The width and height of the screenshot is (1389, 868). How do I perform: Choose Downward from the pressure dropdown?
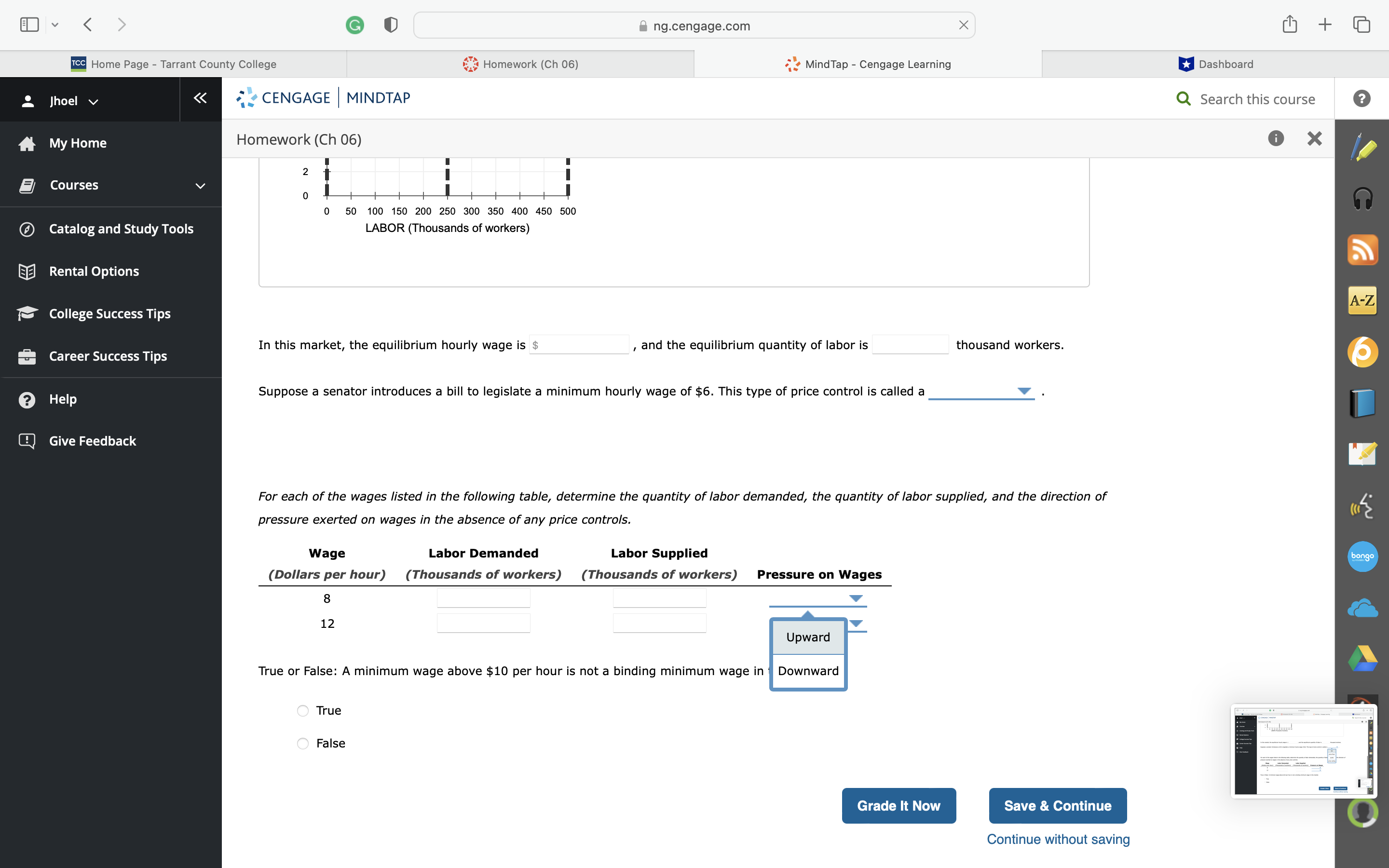pos(807,670)
